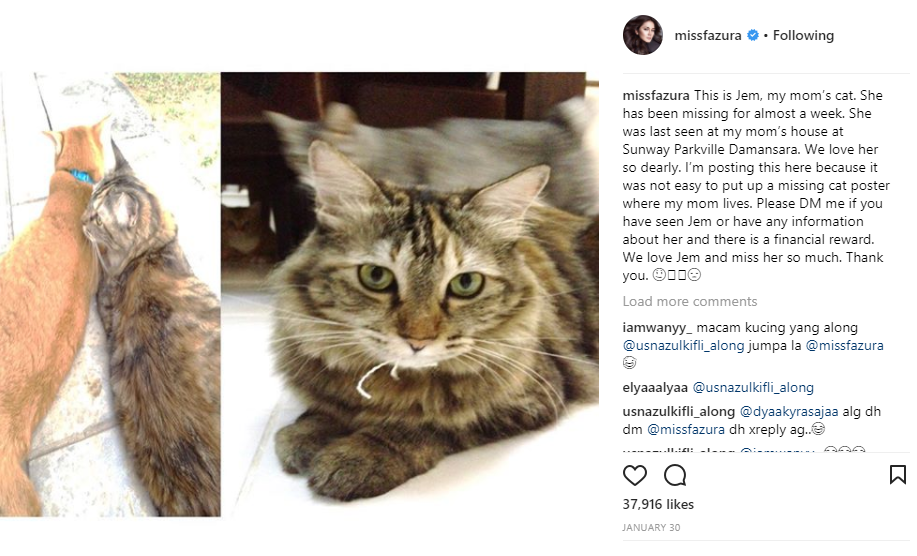
Task: Visit usnazulkifli_along commenter profile
Action: coord(678,412)
